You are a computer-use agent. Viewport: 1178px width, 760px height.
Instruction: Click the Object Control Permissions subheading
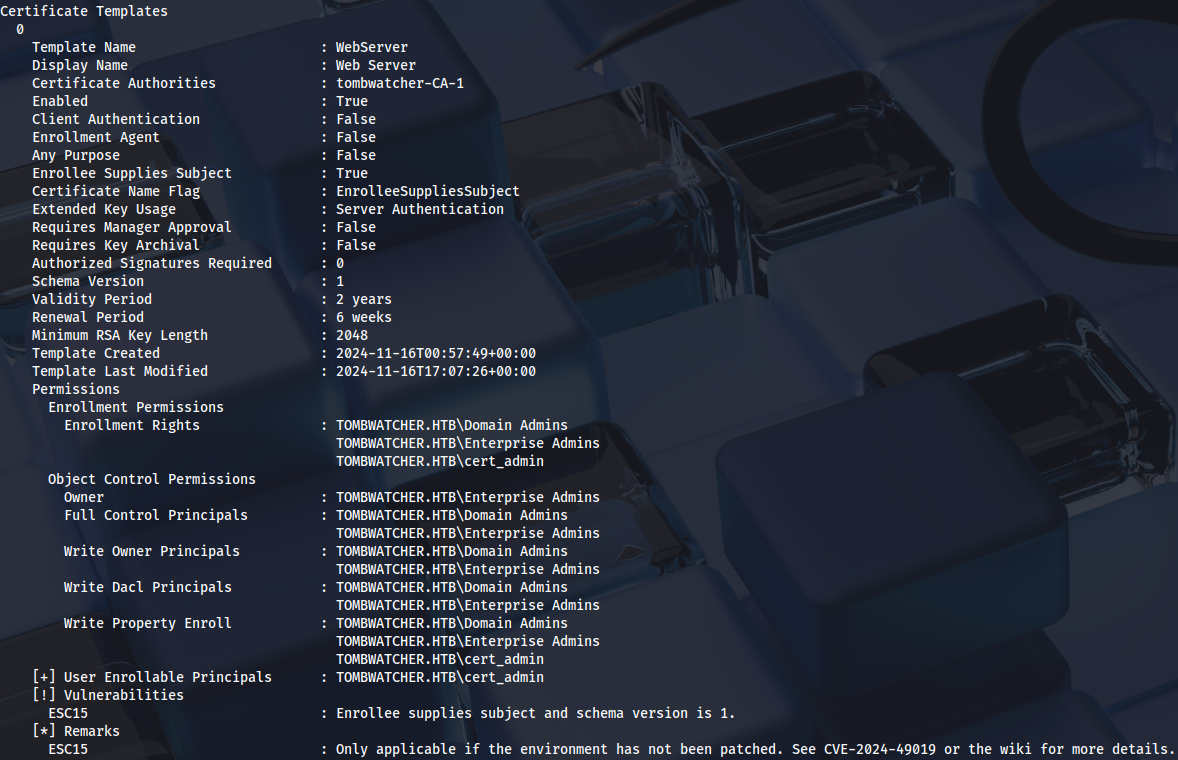(x=152, y=479)
